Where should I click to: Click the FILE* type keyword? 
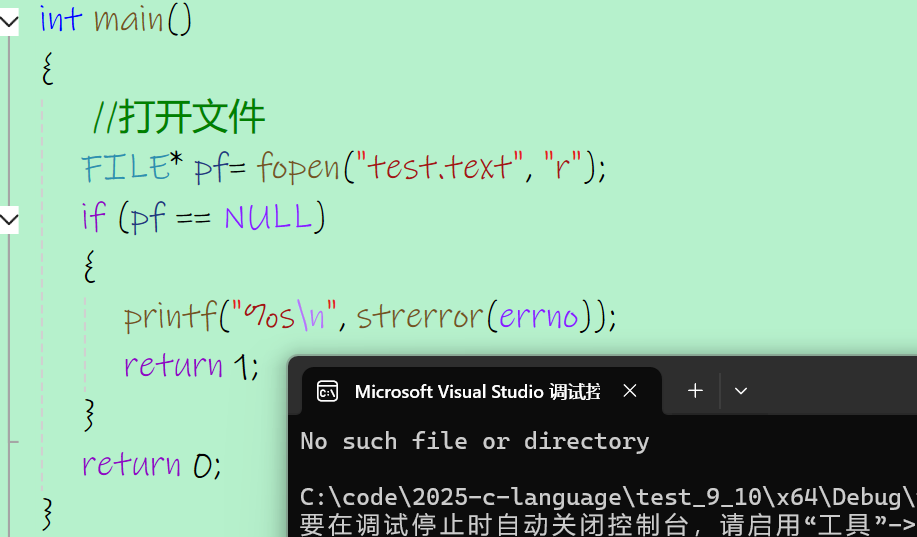coord(133,166)
